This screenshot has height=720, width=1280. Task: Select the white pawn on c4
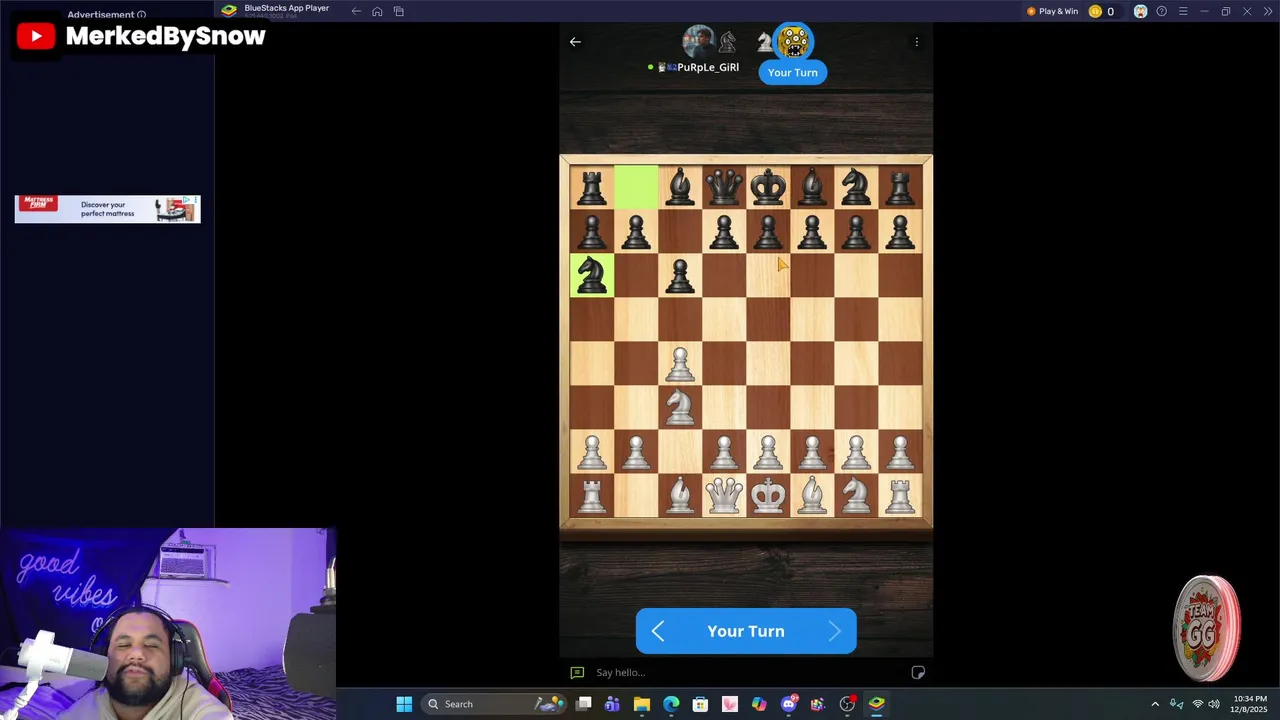click(x=680, y=363)
